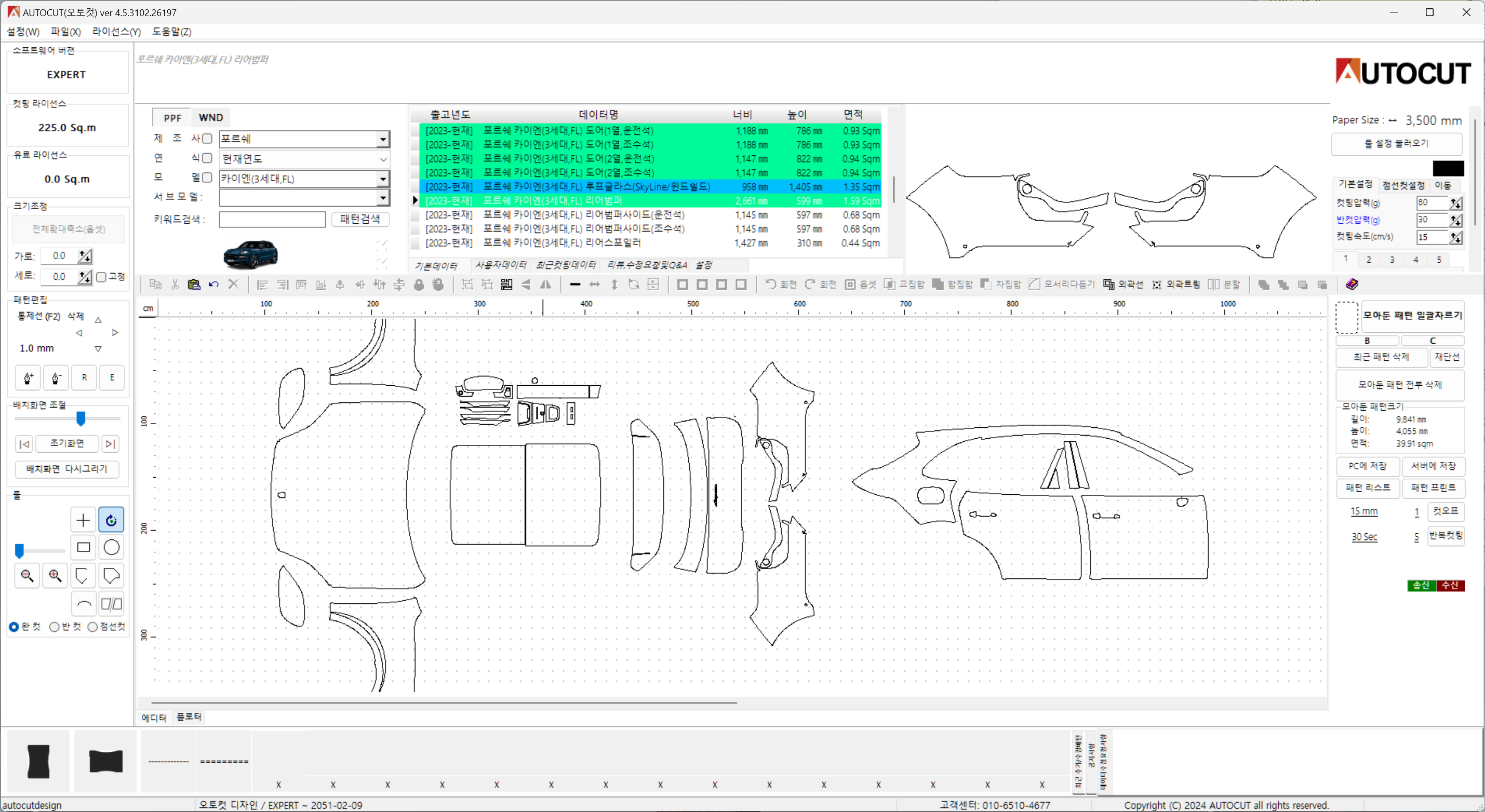Switch to the 플로터 tab
The width and height of the screenshot is (1485, 812).
pos(189,717)
